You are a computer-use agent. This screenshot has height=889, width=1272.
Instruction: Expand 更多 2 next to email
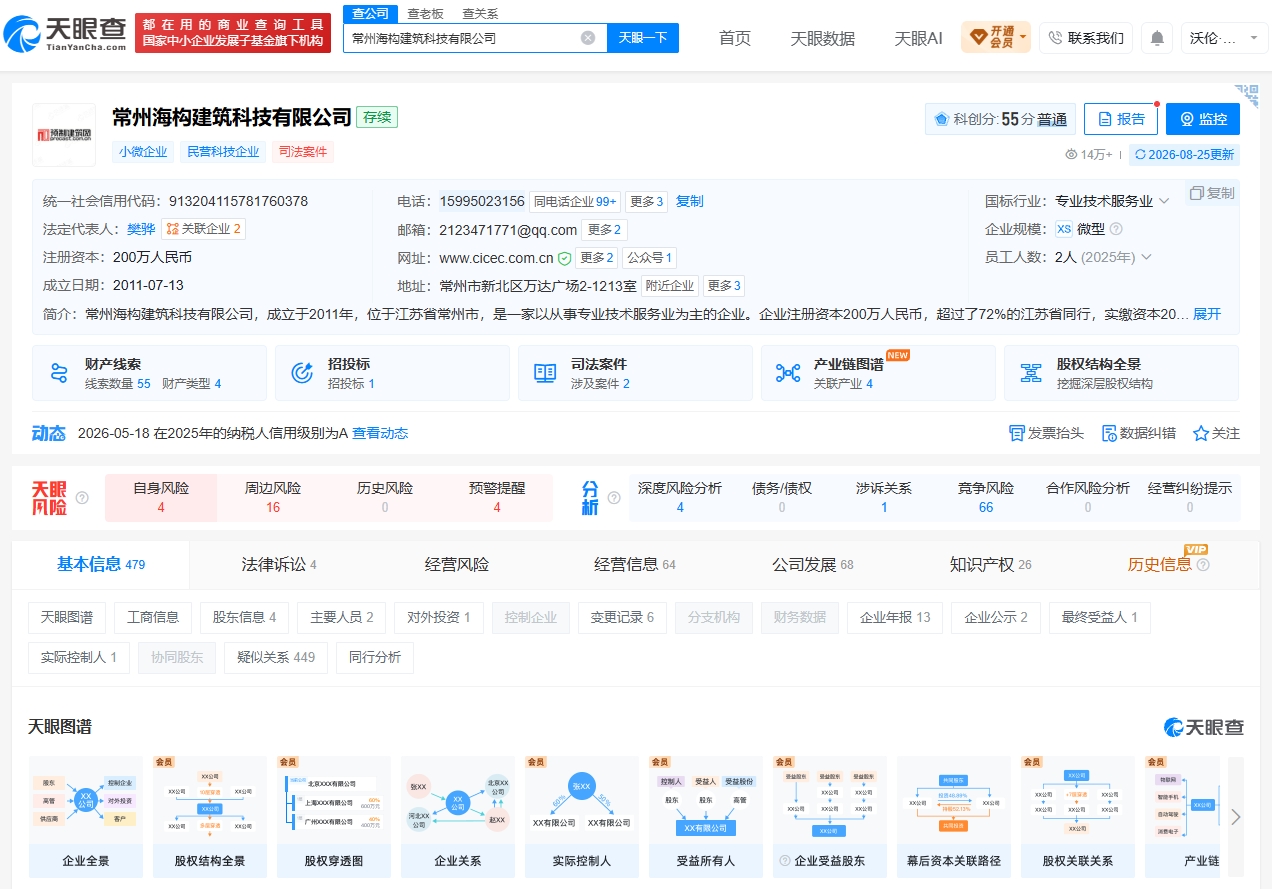point(605,230)
